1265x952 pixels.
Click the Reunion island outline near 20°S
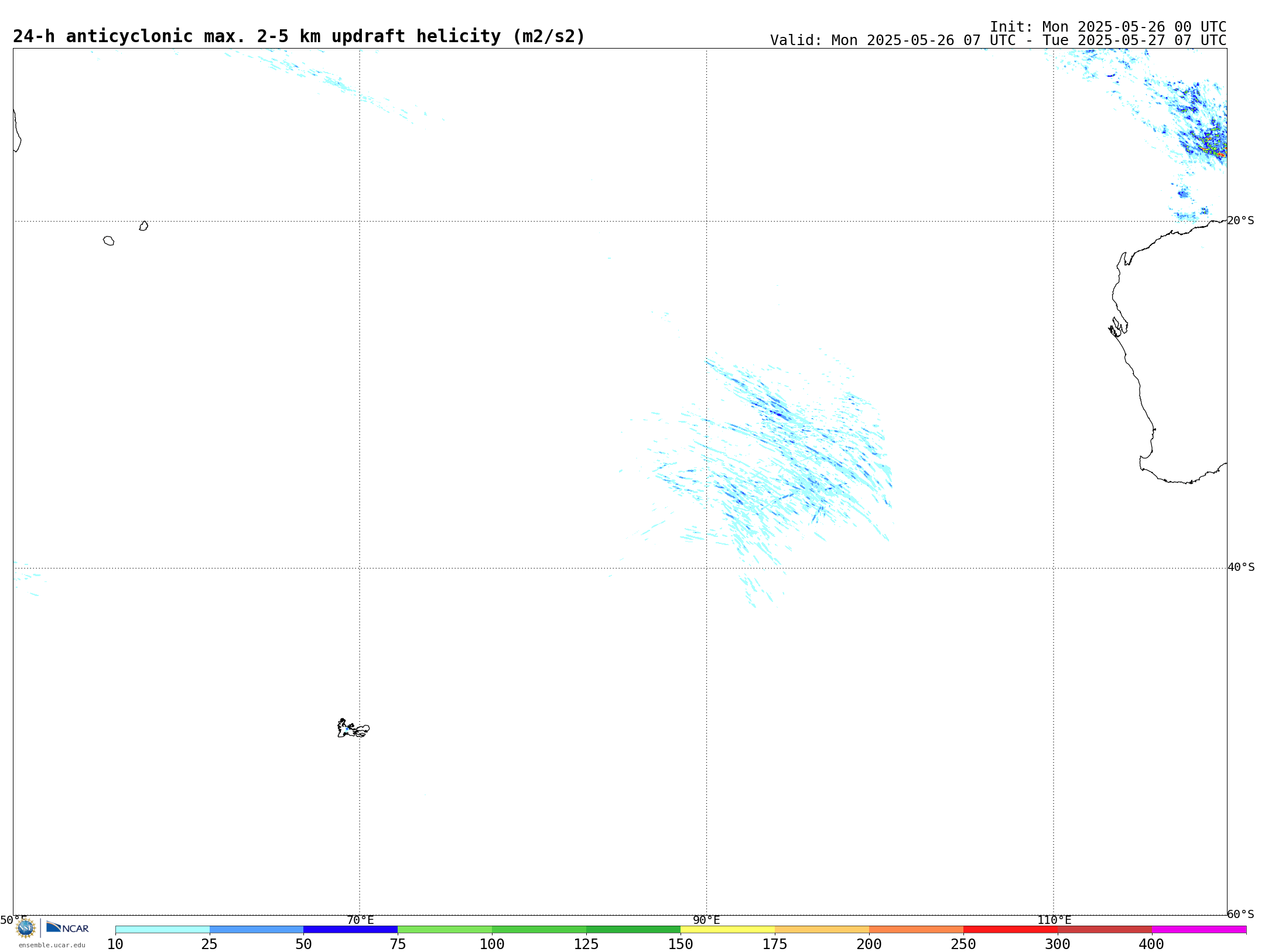pos(109,241)
